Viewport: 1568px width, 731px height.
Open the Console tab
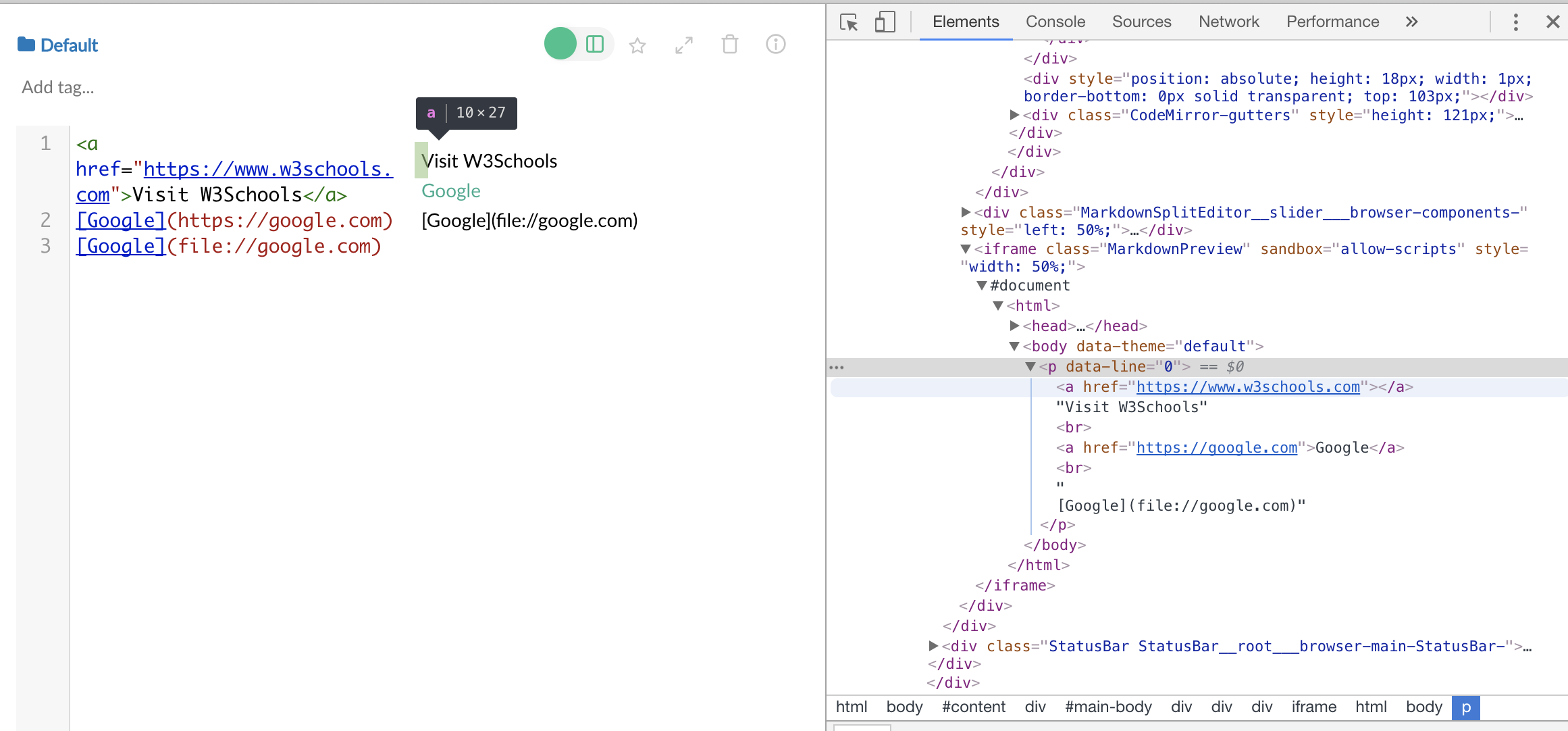click(1055, 22)
